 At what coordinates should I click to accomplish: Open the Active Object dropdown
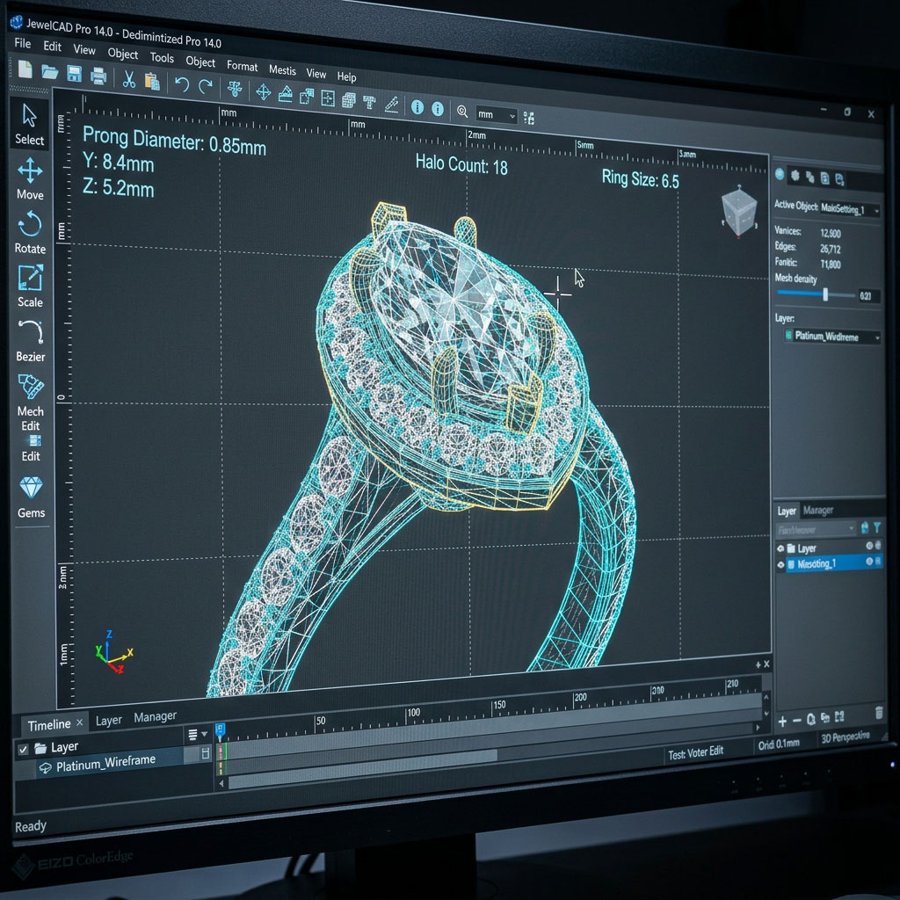[x=850, y=209]
